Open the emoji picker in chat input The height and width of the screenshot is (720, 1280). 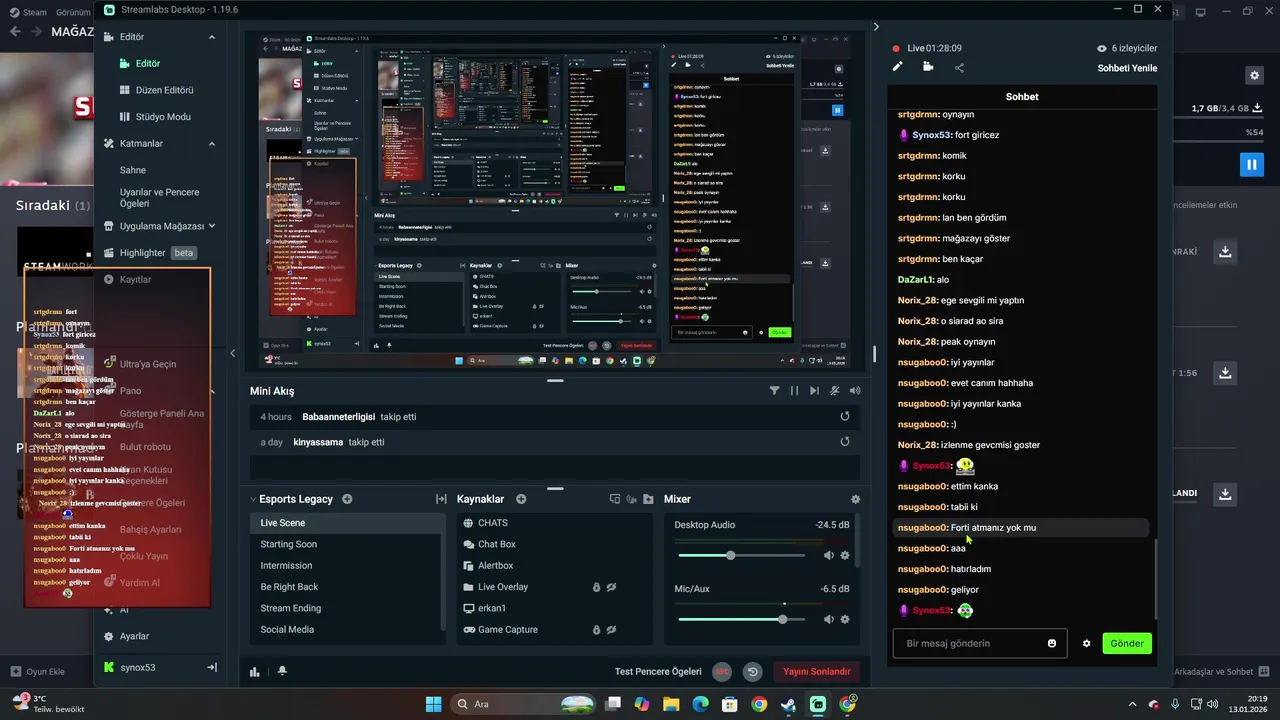(x=1052, y=643)
